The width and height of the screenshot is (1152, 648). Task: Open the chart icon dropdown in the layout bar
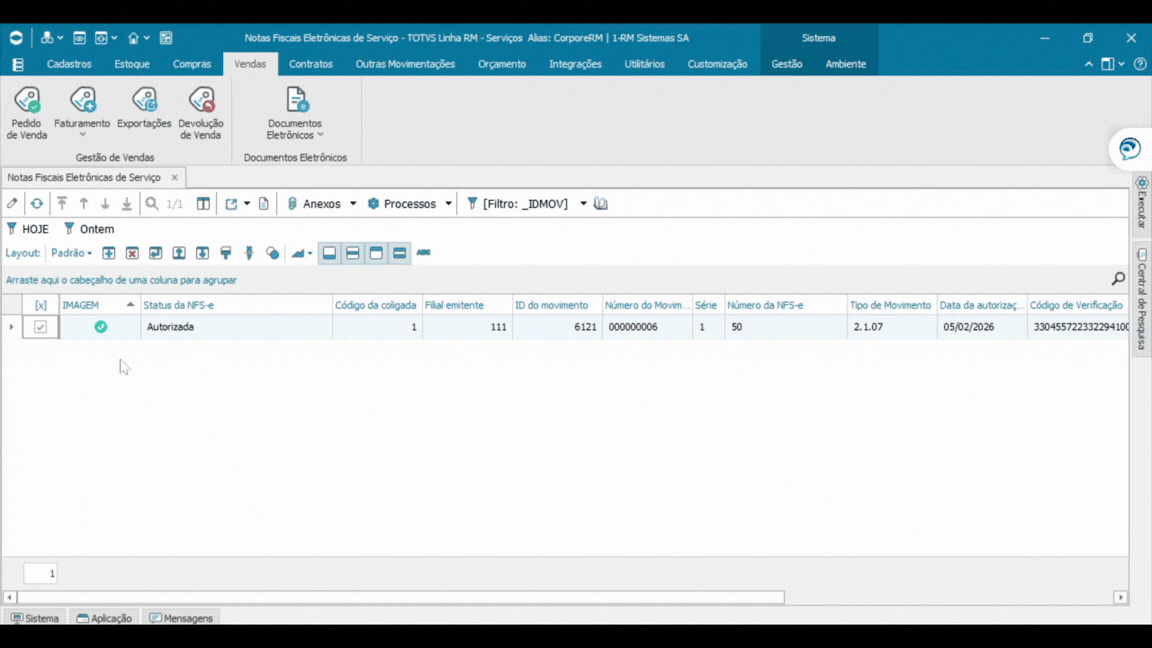click(310, 253)
